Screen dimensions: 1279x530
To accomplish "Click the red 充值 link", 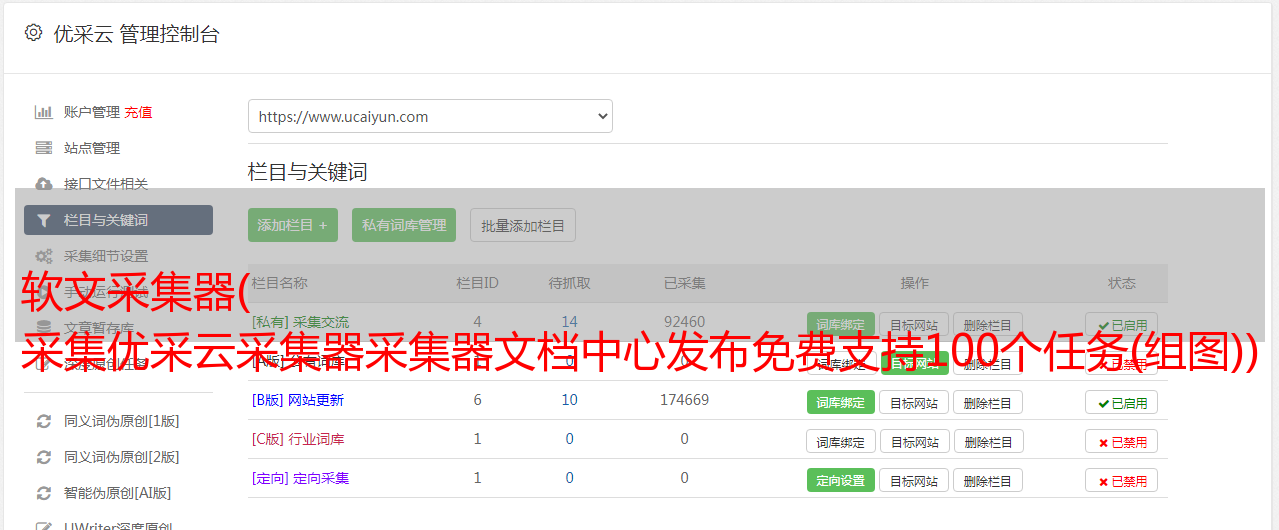I will coord(139,112).
